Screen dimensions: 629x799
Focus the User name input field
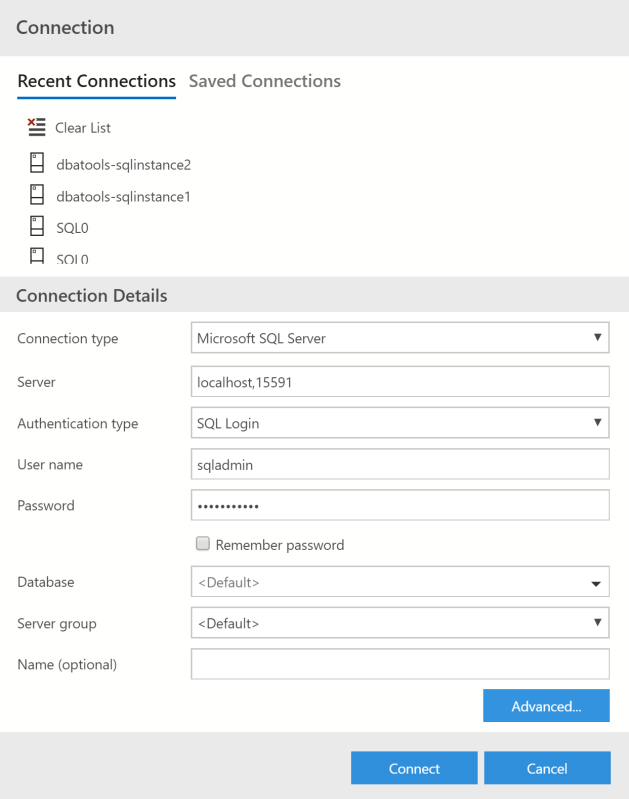[x=399, y=464]
